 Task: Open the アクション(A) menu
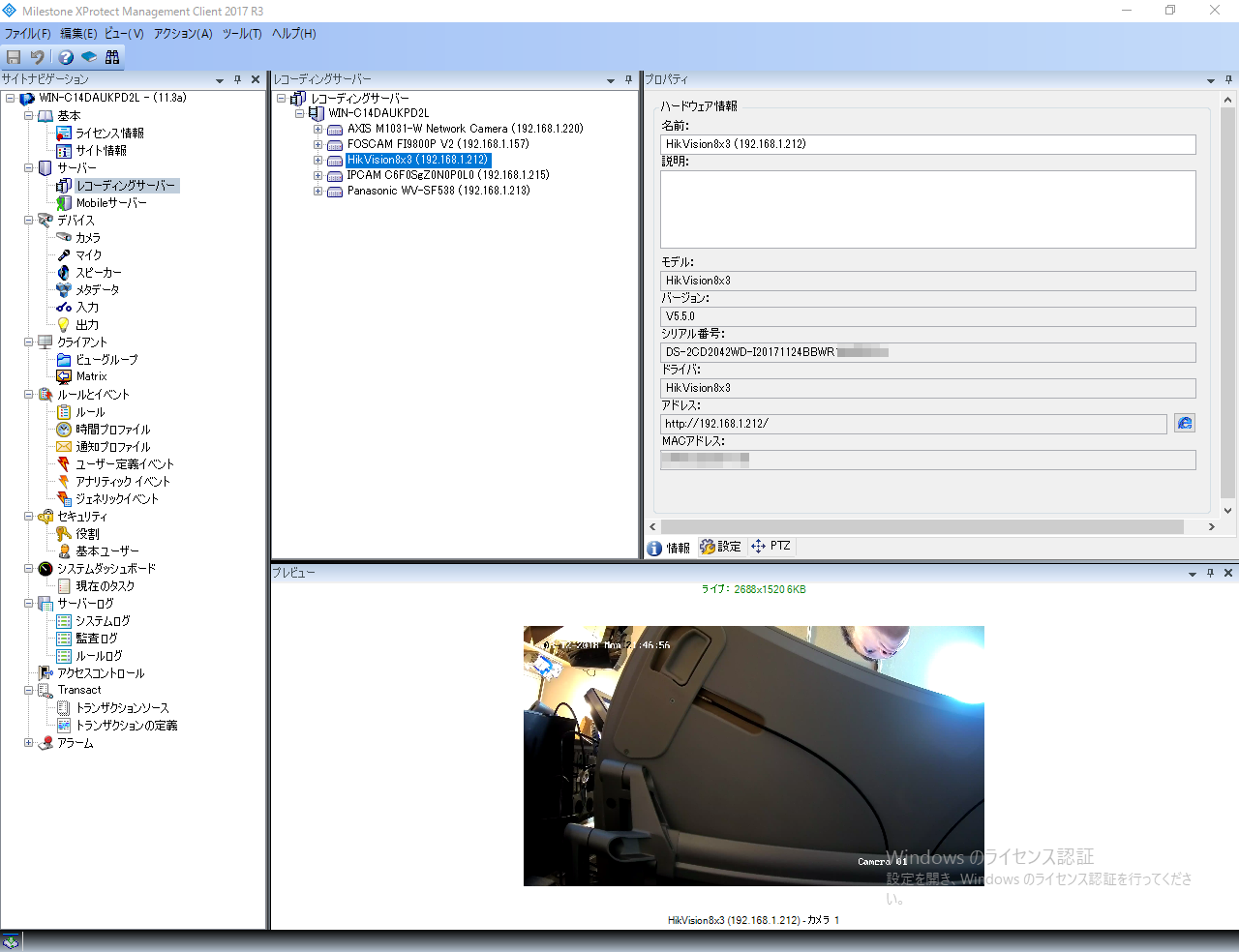click(x=183, y=33)
